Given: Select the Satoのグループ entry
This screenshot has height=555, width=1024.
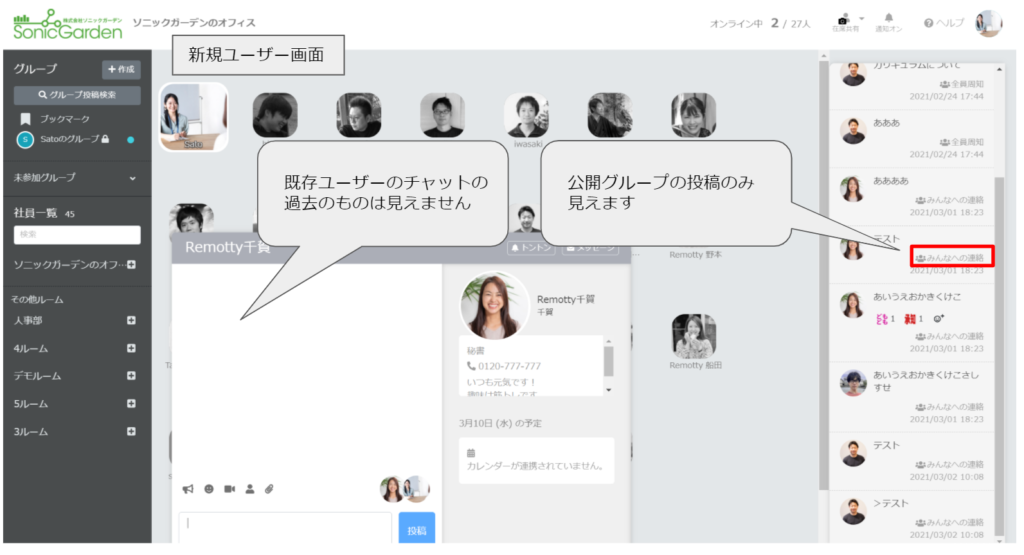Looking at the screenshot, I should 72,139.
